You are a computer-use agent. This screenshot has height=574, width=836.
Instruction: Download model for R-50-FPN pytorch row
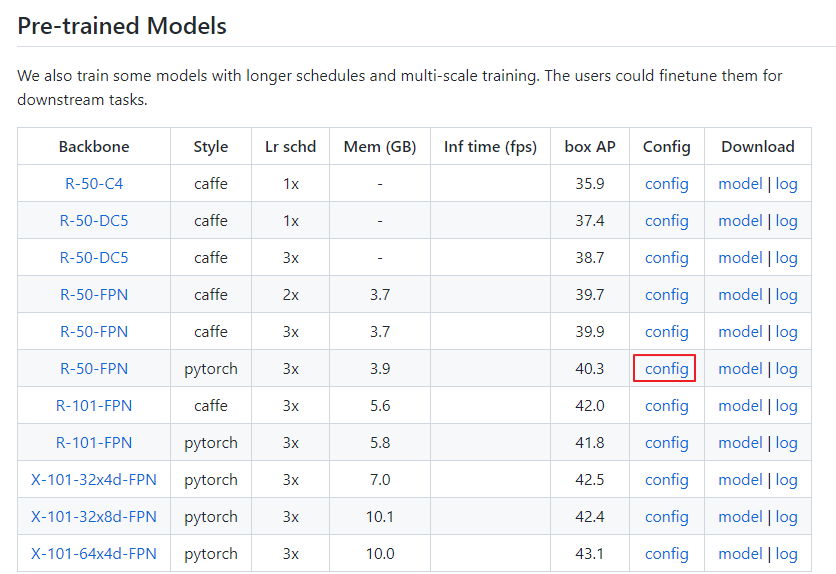click(x=740, y=369)
